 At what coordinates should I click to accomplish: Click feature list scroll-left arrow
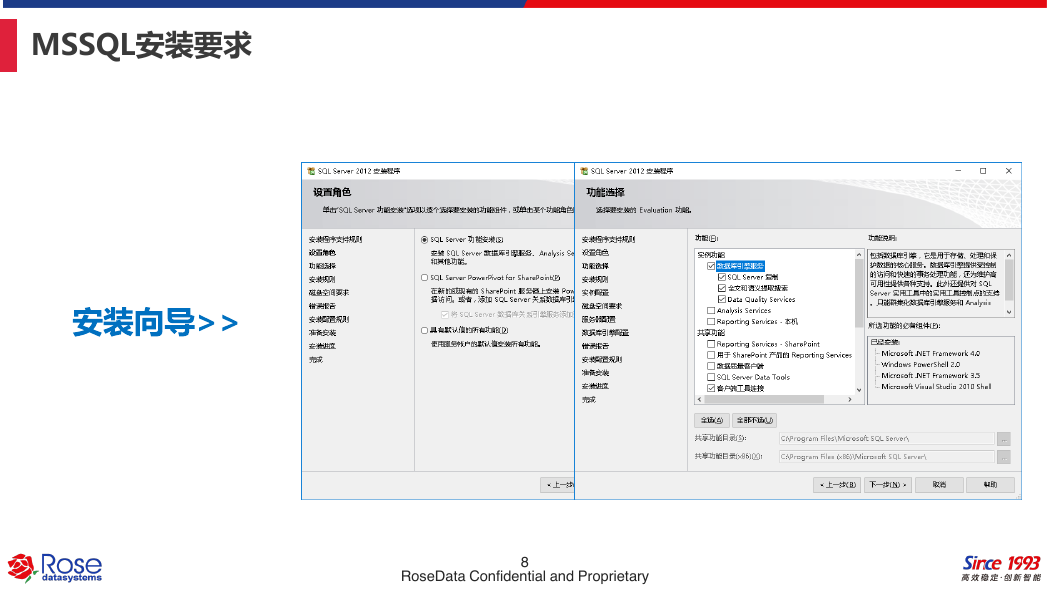point(700,400)
